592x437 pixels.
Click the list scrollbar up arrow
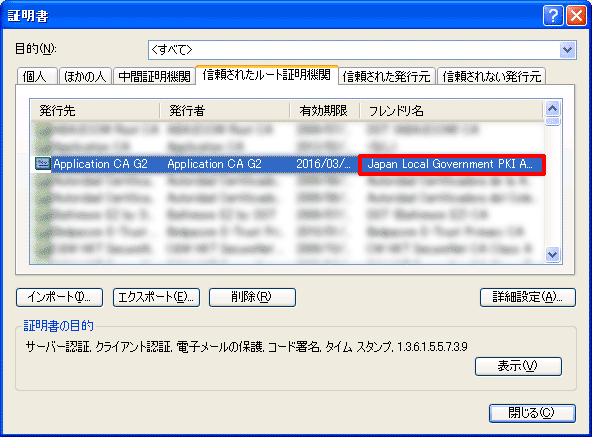pos(553,109)
